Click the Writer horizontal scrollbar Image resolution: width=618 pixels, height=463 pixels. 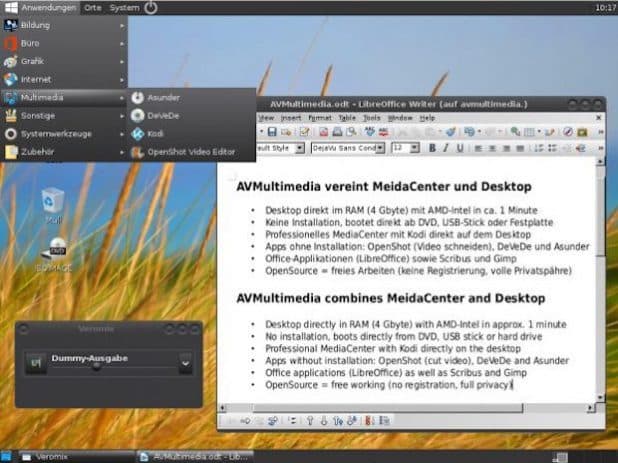[406, 408]
